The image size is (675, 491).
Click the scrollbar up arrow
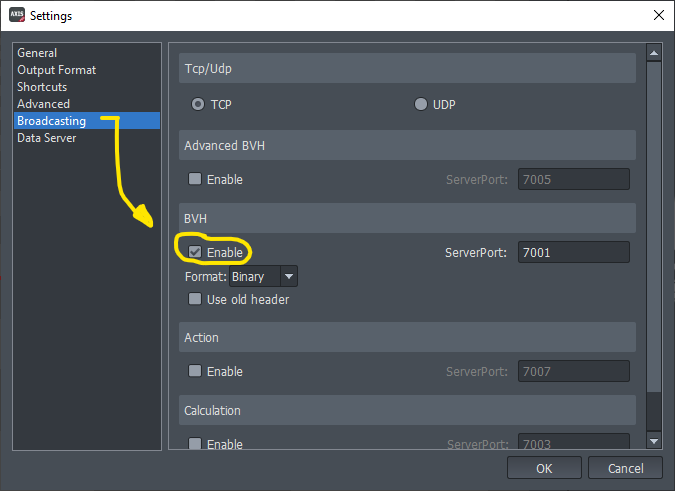pyautogui.click(x=654, y=54)
